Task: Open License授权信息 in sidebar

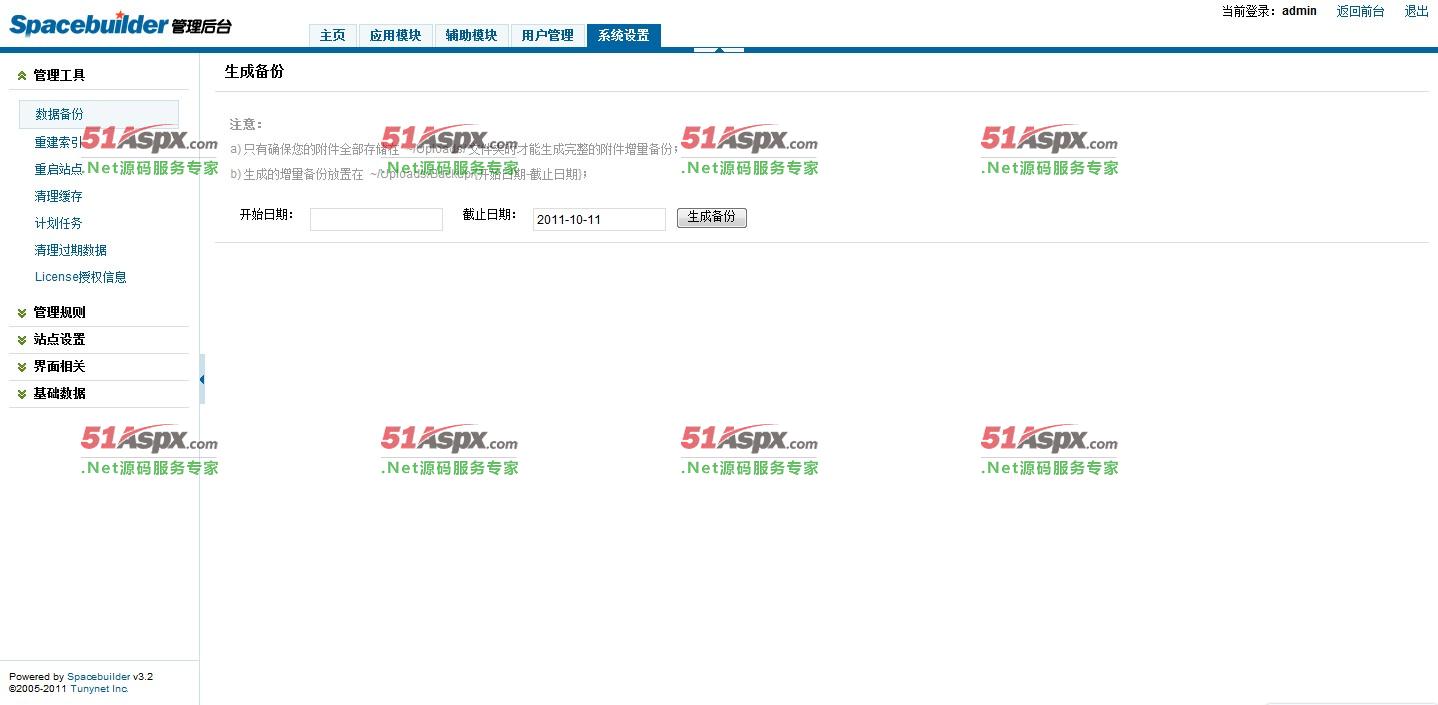Action: (x=81, y=277)
